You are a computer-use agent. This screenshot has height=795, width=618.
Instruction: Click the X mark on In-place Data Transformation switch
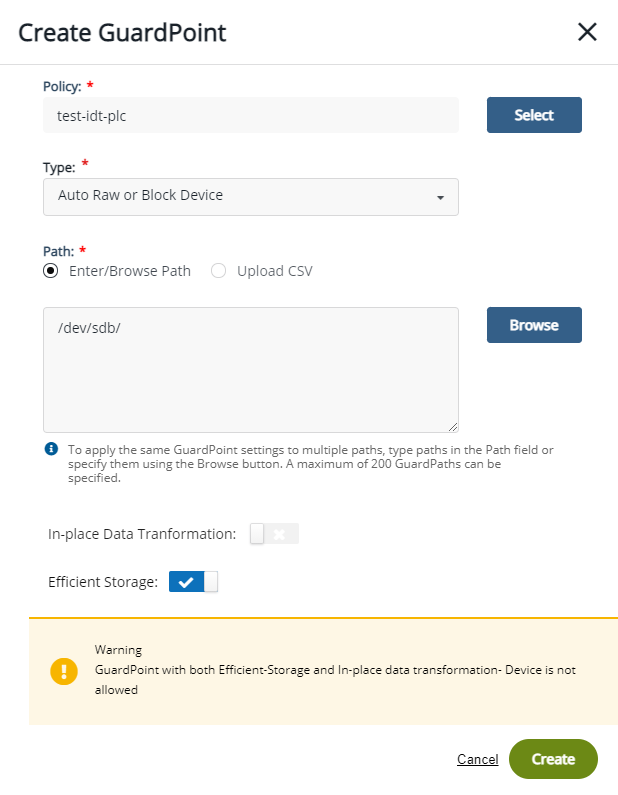[x=280, y=534]
